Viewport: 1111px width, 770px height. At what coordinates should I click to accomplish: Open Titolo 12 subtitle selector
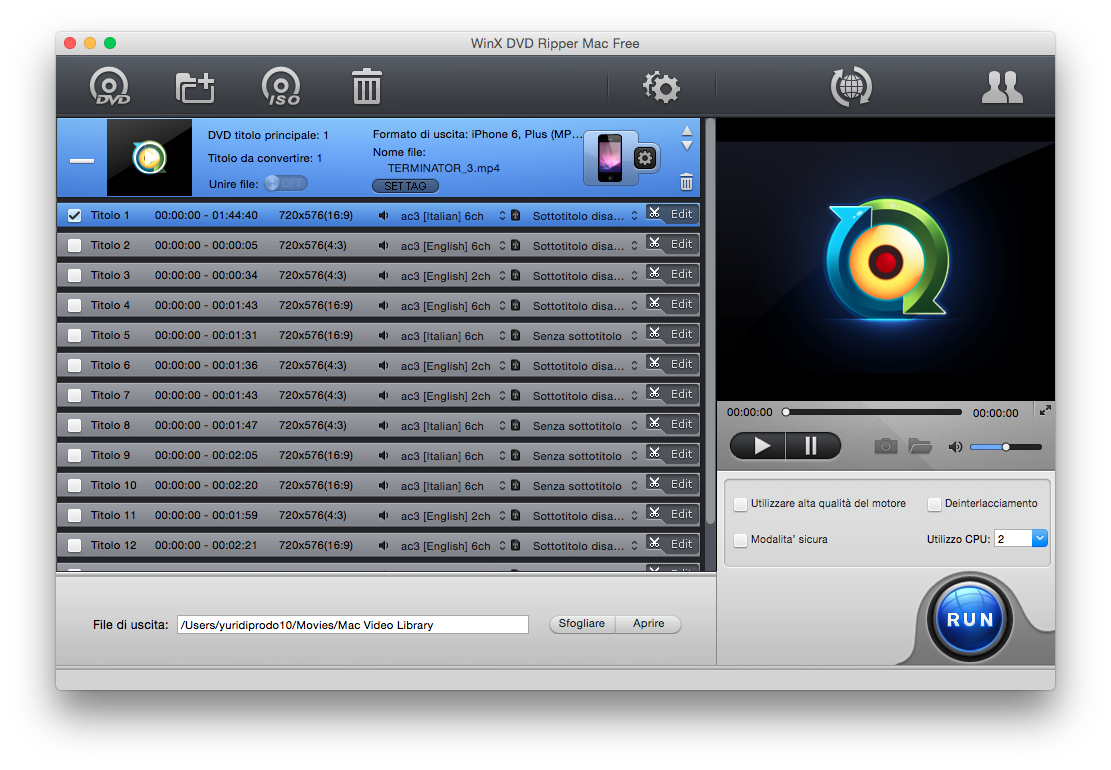[x=634, y=545]
